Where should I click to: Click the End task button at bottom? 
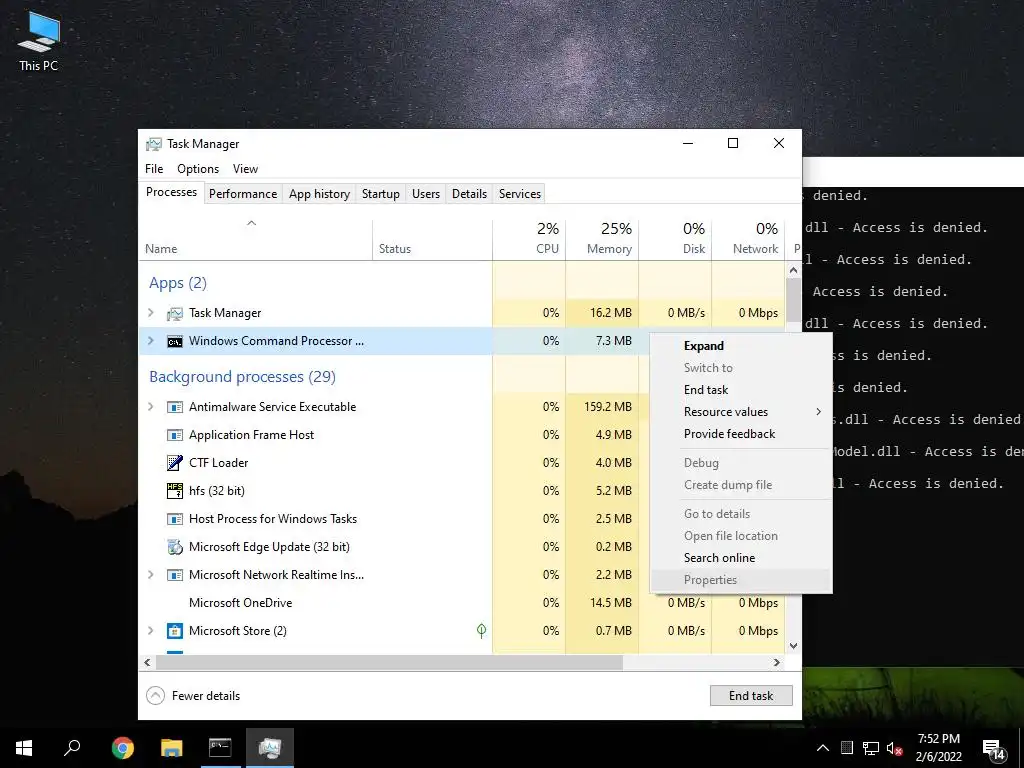[751, 696]
